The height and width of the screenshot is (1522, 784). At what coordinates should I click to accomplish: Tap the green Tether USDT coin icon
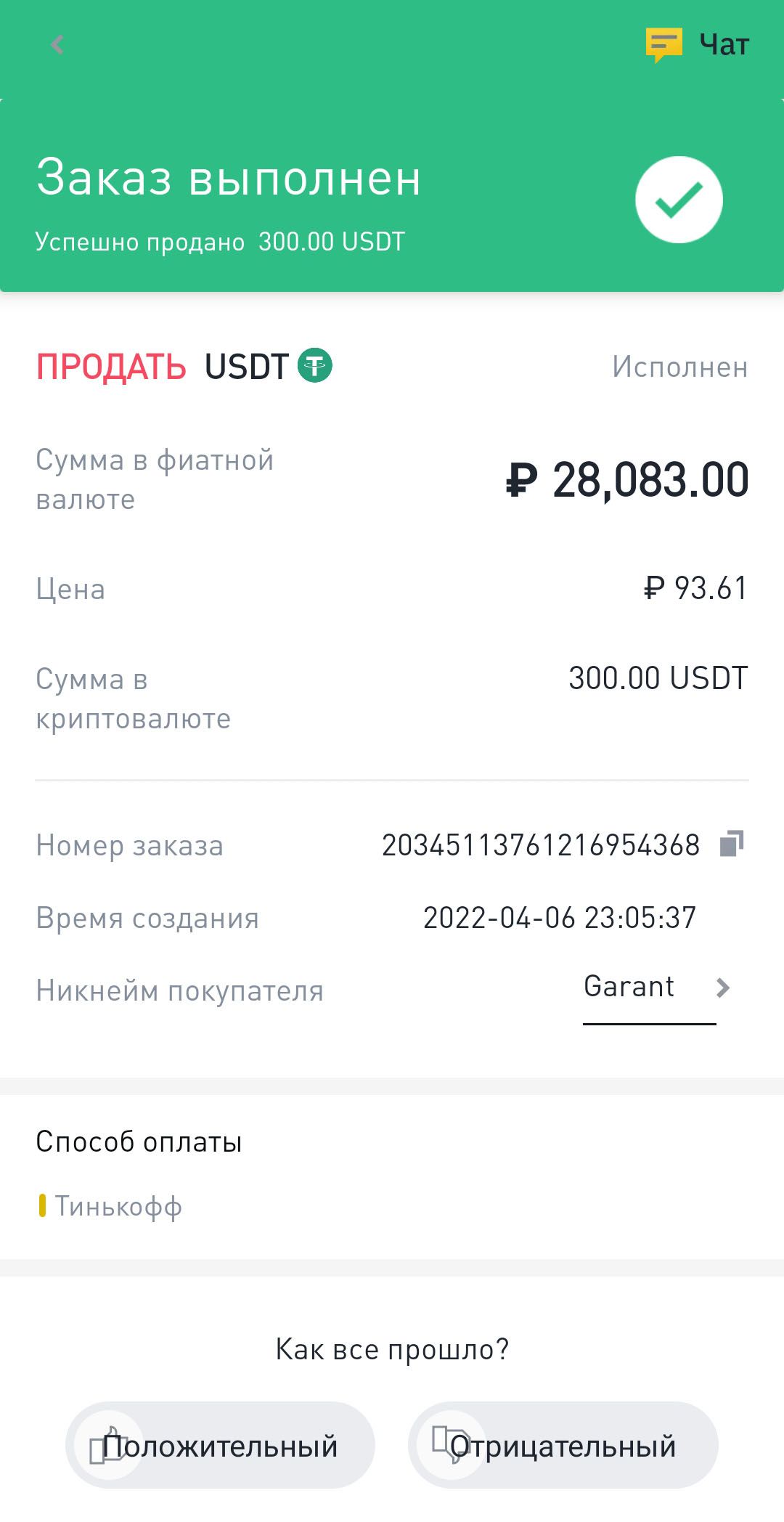click(315, 365)
